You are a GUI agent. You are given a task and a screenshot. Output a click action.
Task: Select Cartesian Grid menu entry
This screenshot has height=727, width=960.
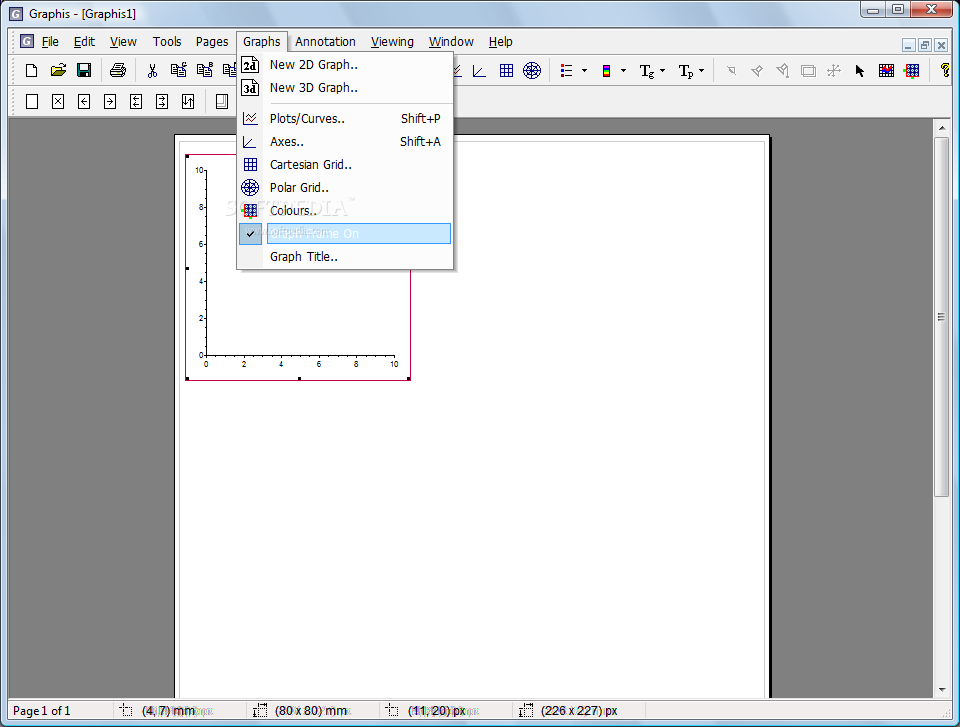345,164
